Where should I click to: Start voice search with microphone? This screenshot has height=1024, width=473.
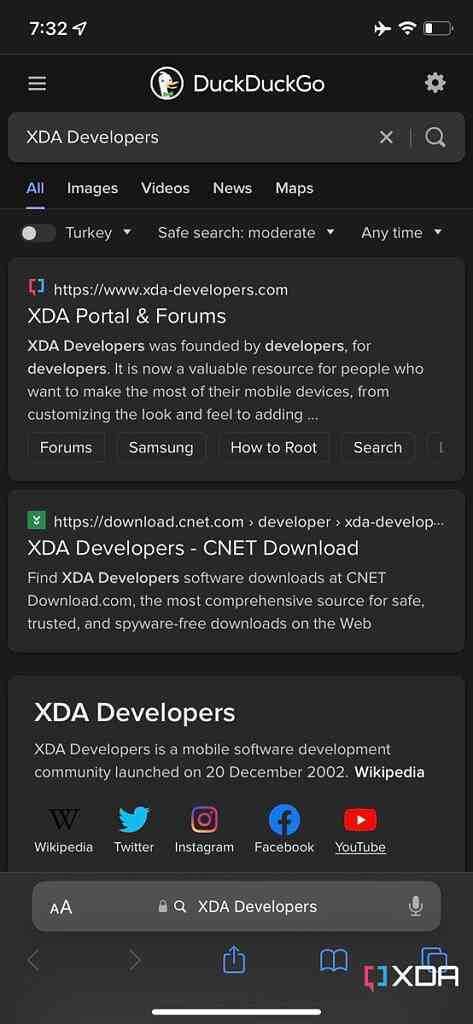point(416,906)
